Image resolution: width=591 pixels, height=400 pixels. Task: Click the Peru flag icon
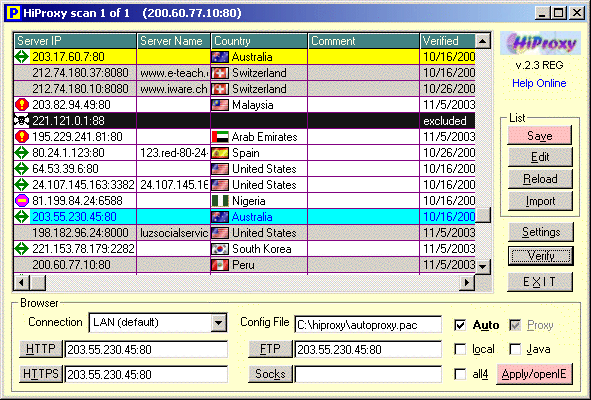220,265
